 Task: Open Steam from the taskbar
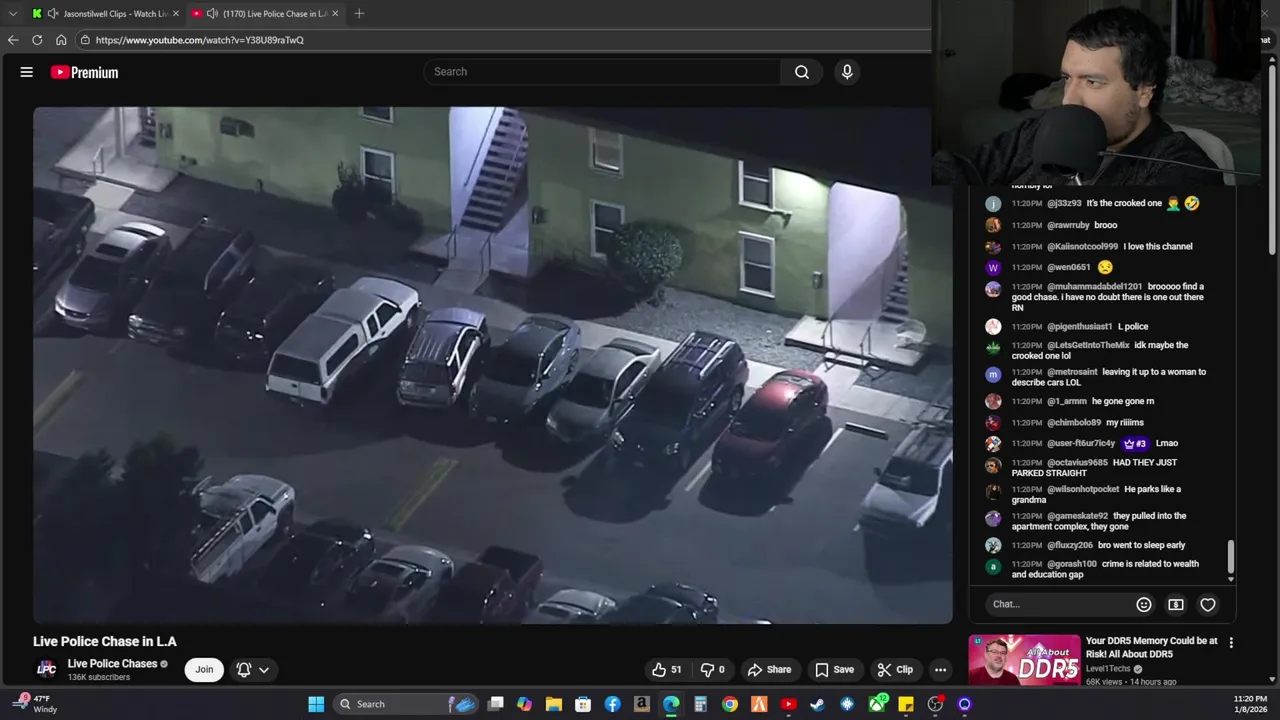coord(818,704)
